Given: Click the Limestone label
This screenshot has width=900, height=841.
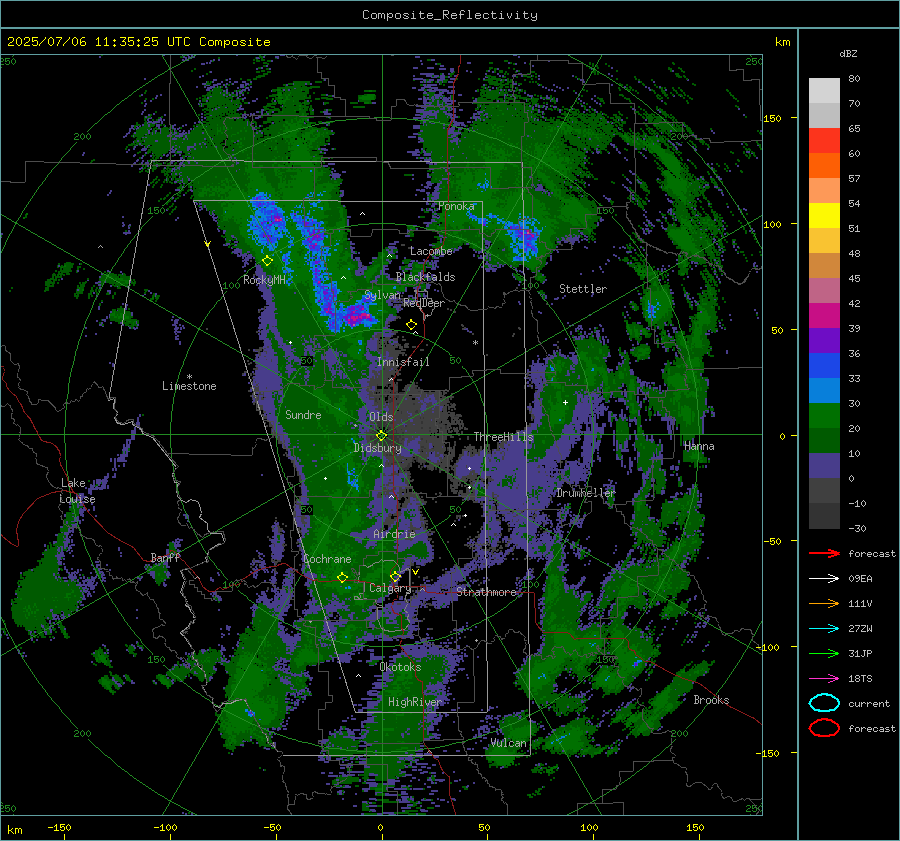Looking at the screenshot, I should (x=189, y=386).
